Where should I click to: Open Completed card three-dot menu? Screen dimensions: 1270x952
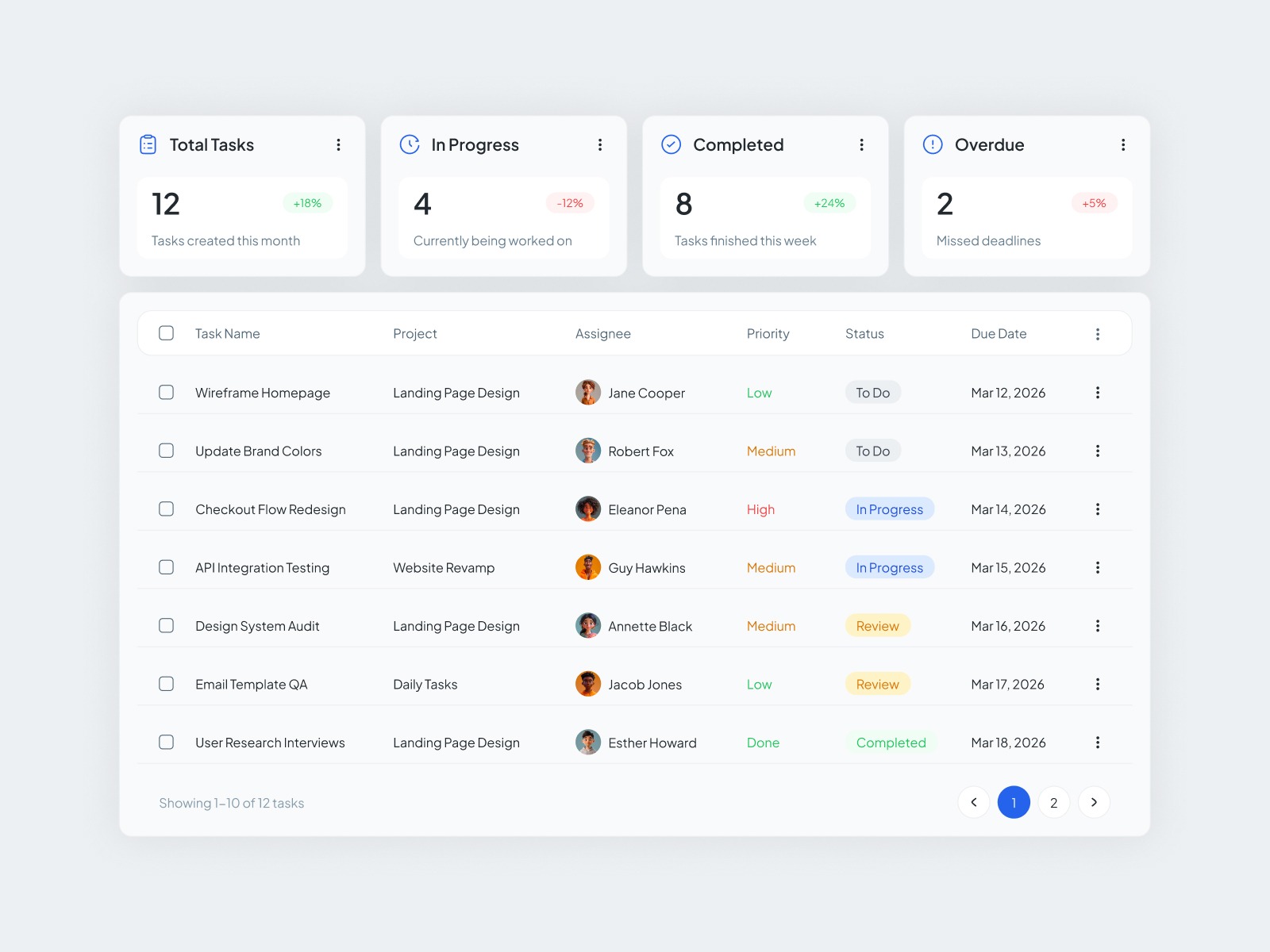[x=861, y=144]
